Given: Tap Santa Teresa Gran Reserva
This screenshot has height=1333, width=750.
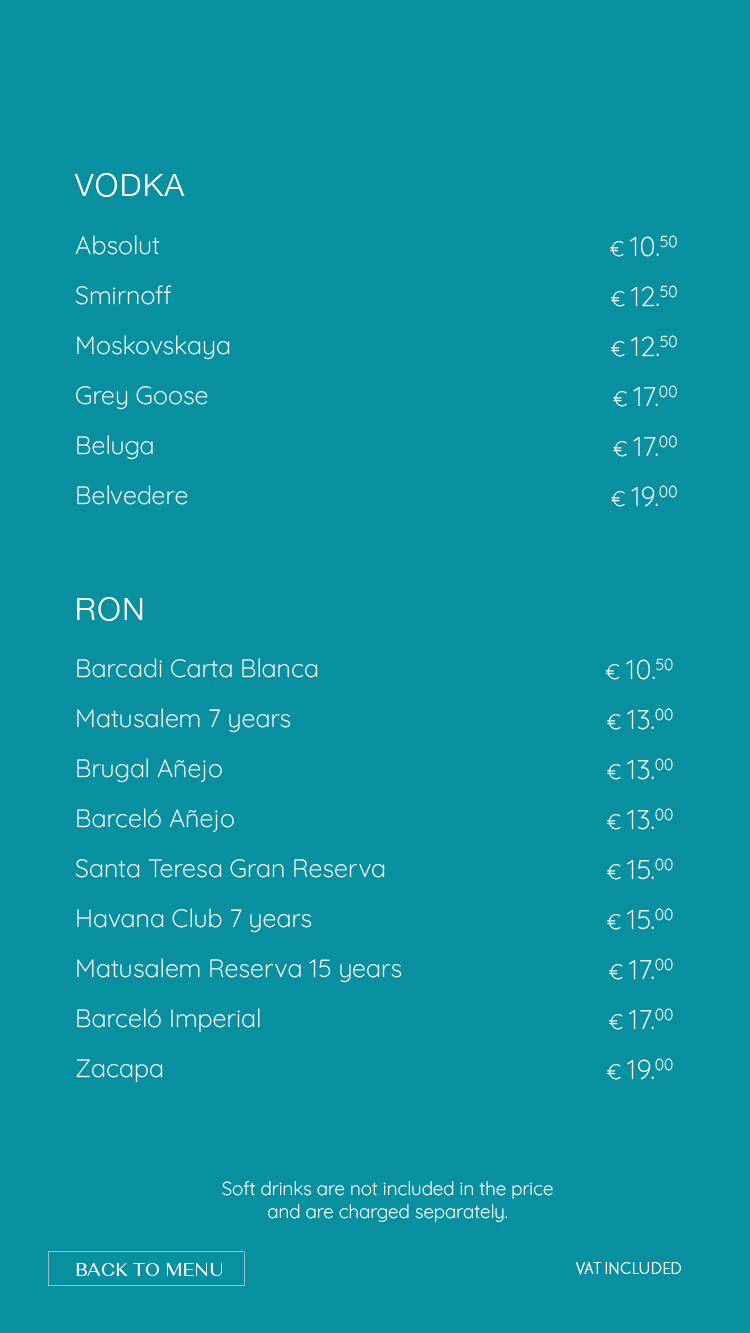Looking at the screenshot, I should point(374,869).
